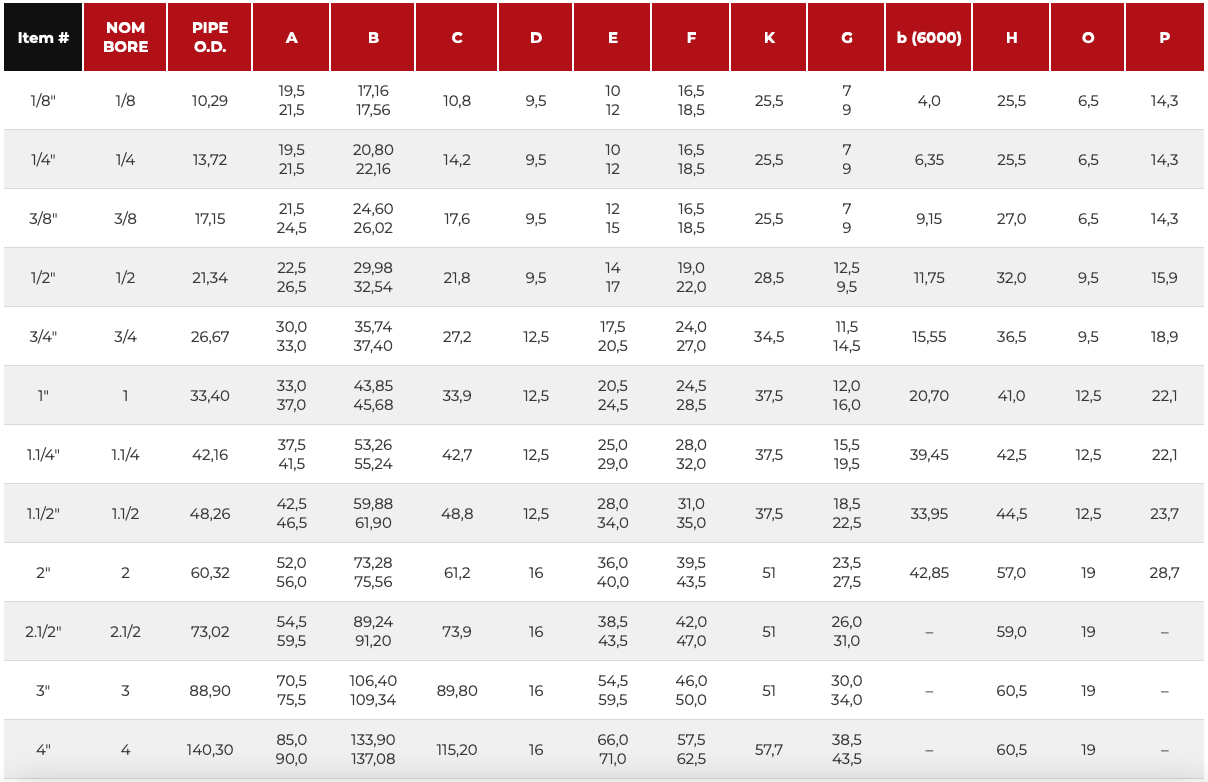
Task: Select the C value 89,80
Action: [457, 690]
